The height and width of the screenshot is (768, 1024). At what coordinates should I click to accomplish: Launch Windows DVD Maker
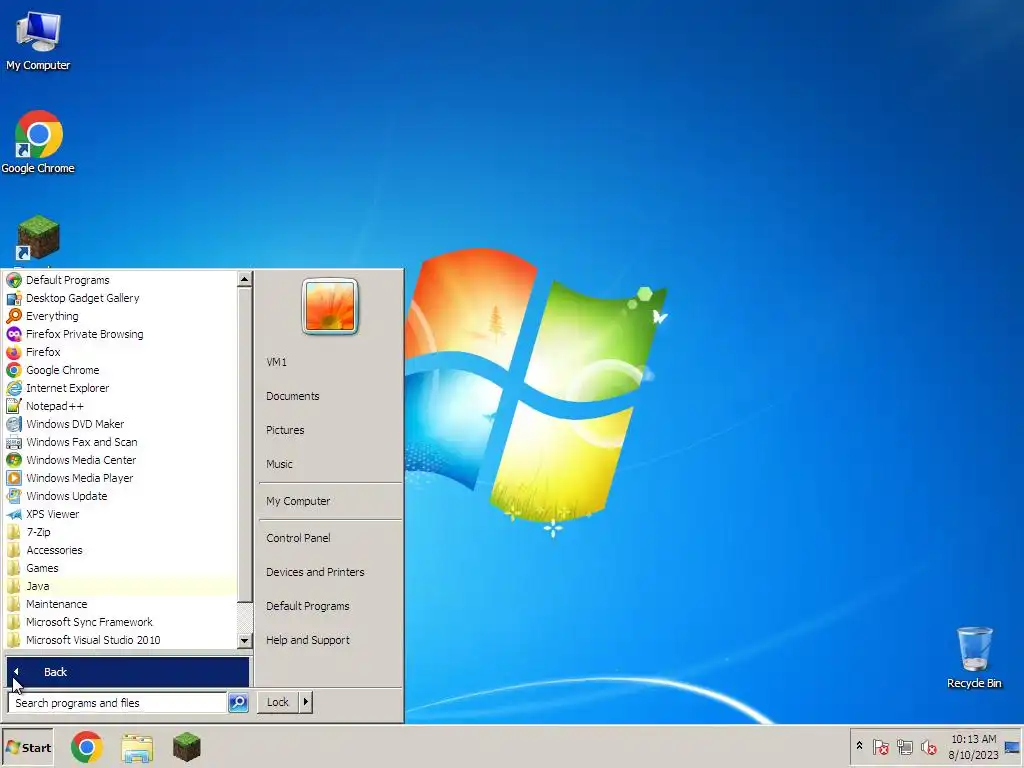point(121,424)
